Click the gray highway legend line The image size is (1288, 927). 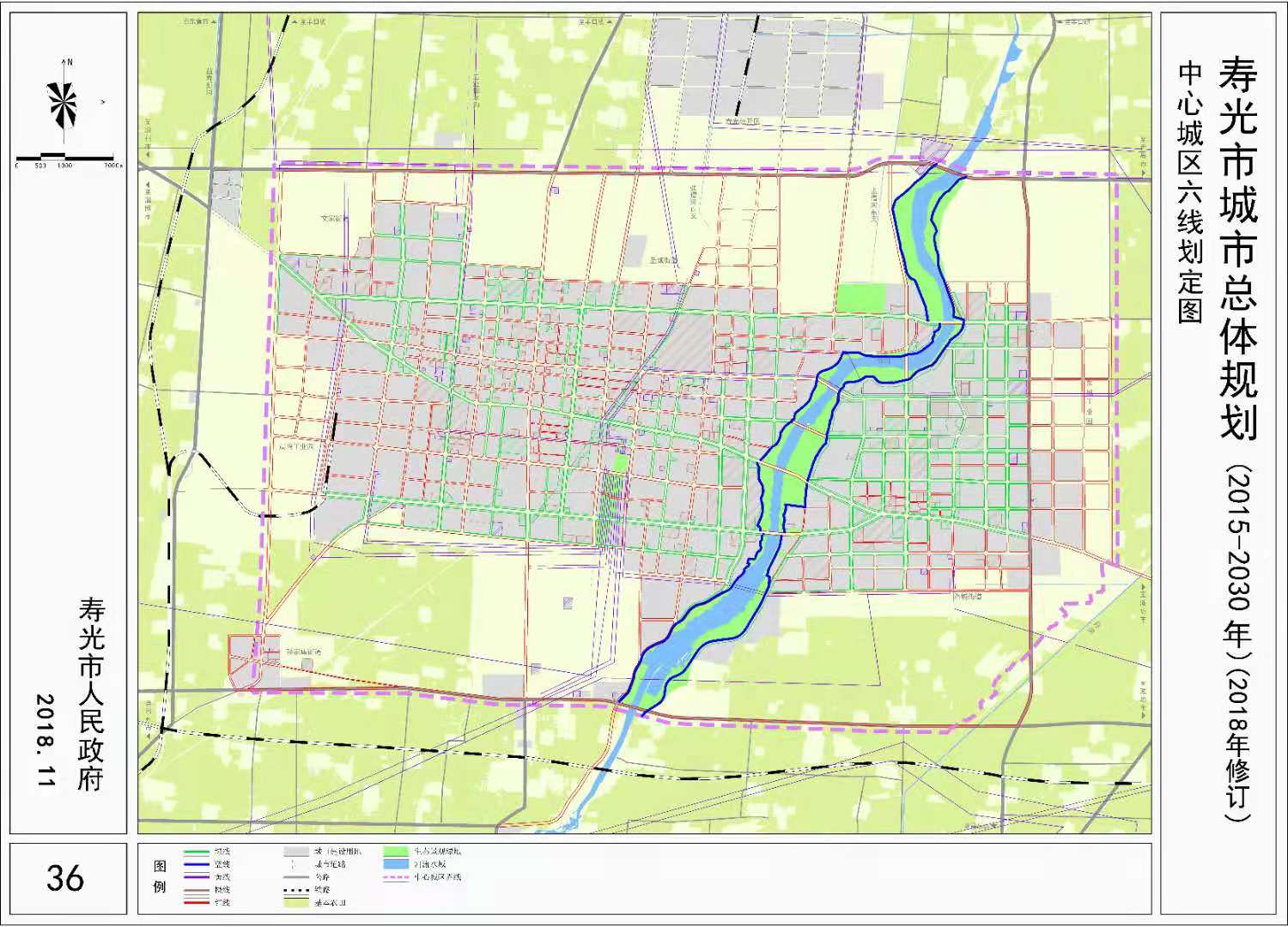tap(296, 878)
